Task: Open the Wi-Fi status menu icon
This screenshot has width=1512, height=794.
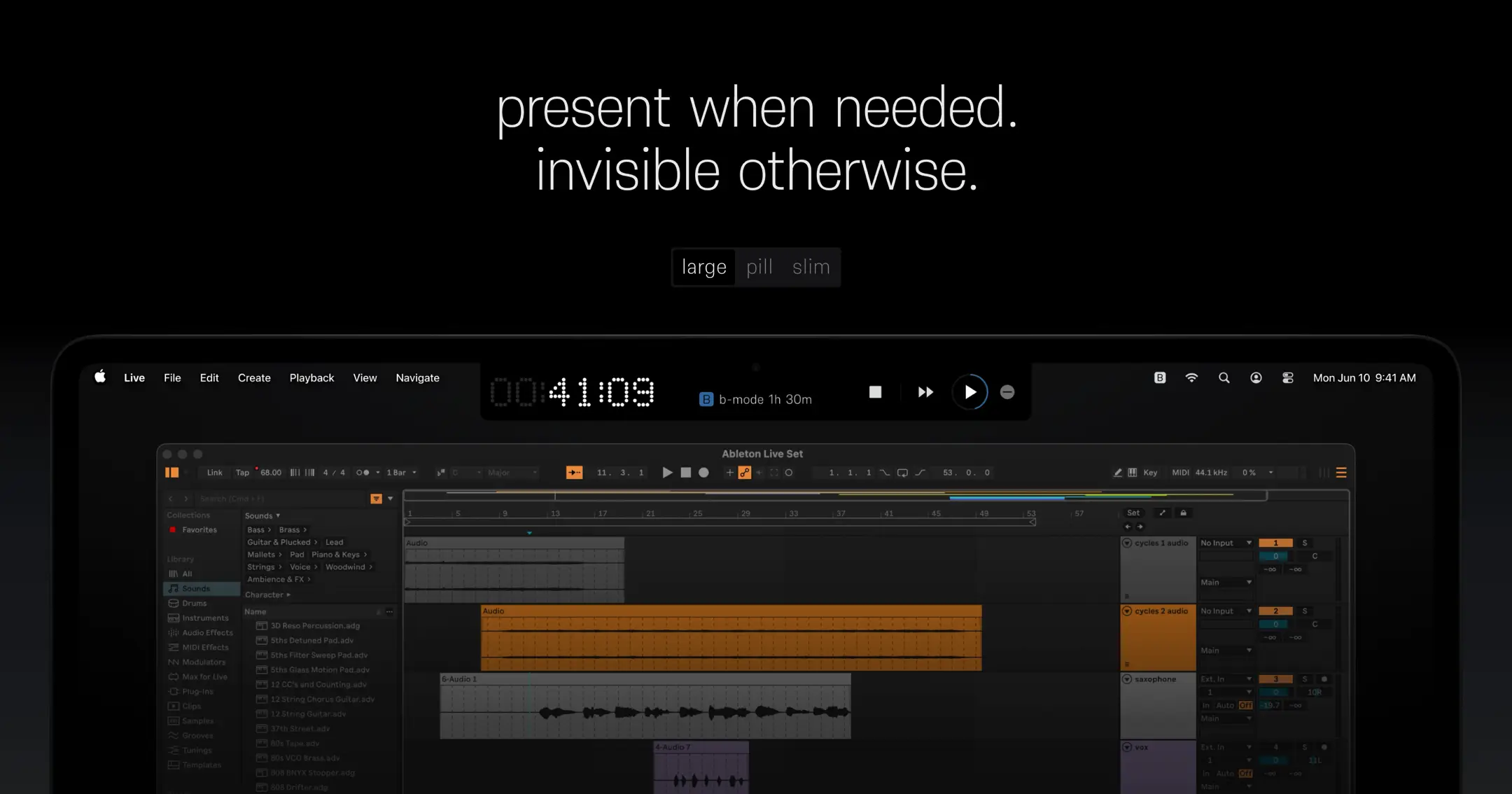Action: [1191, 377]
